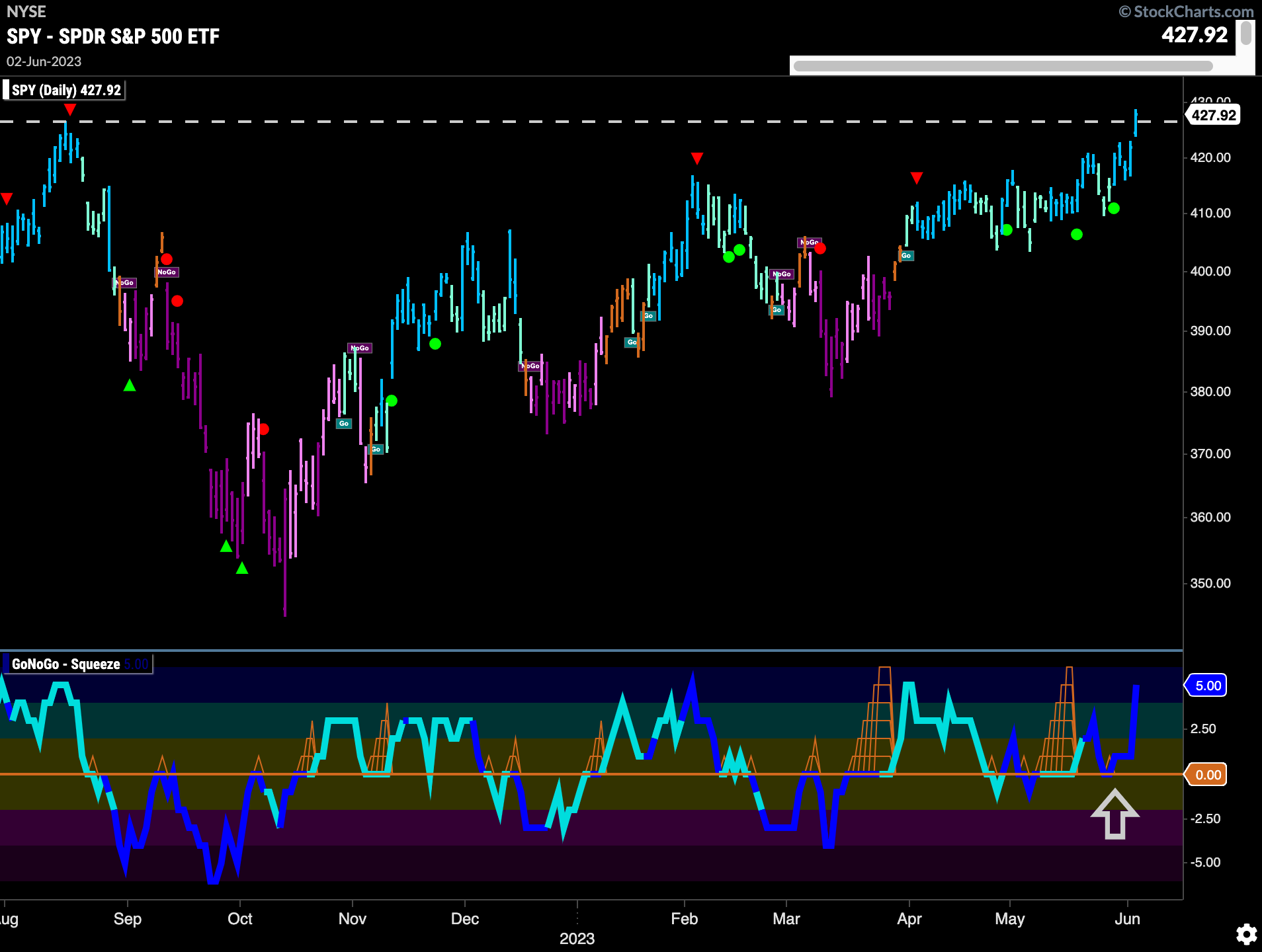Image resolution: width=1262 pixels, height=952 pixels.
Task: Click the 2.50 oscillator axis label
Action: click(x=1203, y=729)
